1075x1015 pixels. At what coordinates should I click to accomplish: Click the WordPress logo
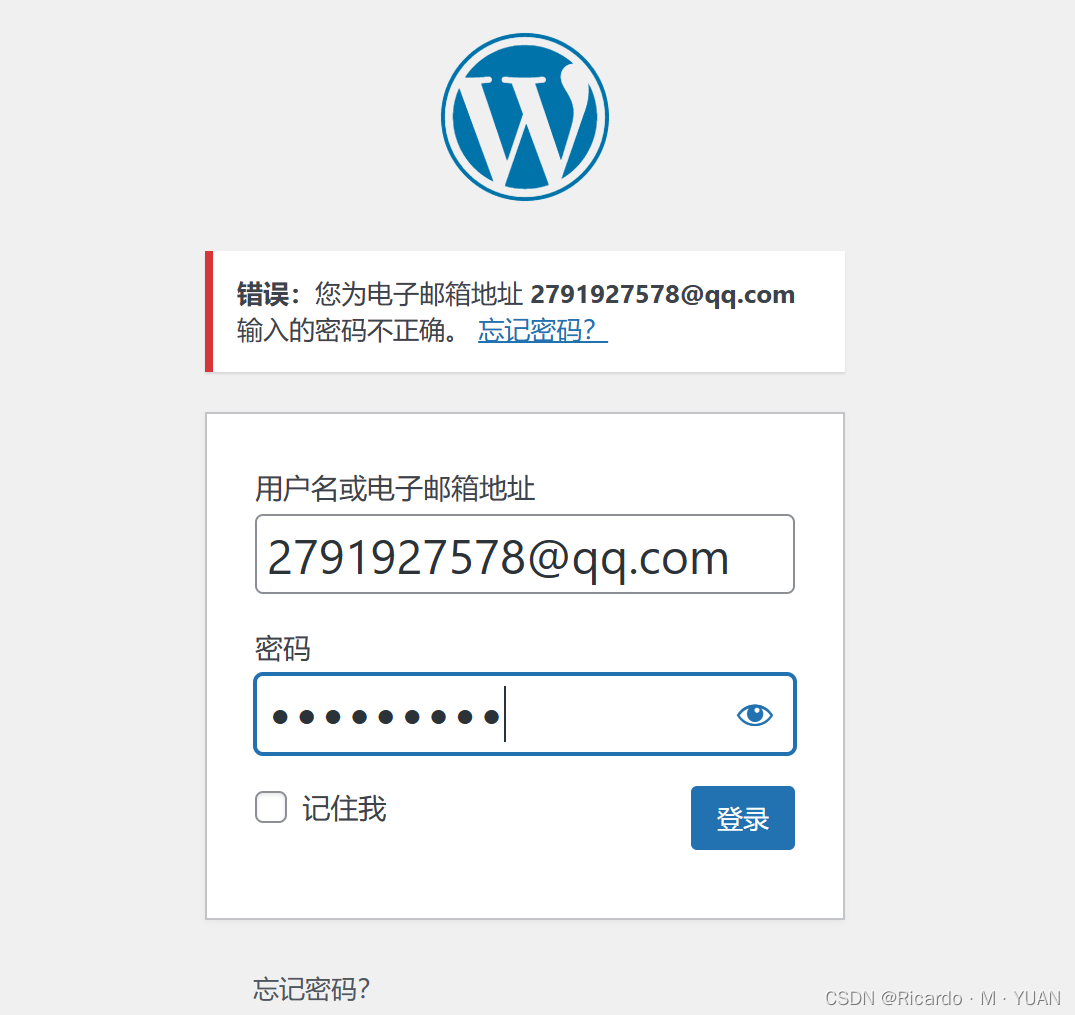[x=524, y=117]
